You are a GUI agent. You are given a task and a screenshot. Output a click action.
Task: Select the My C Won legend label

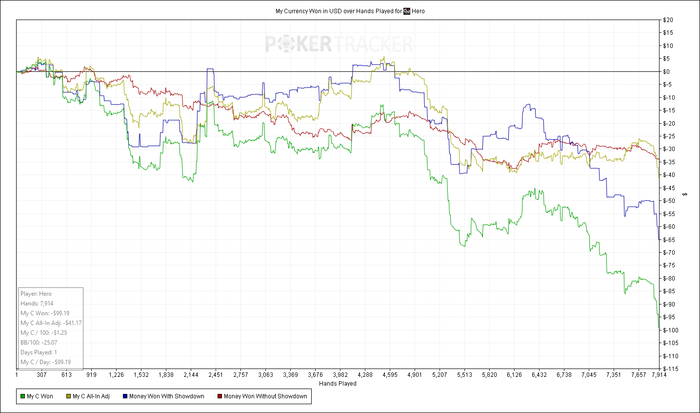(40, 396)
